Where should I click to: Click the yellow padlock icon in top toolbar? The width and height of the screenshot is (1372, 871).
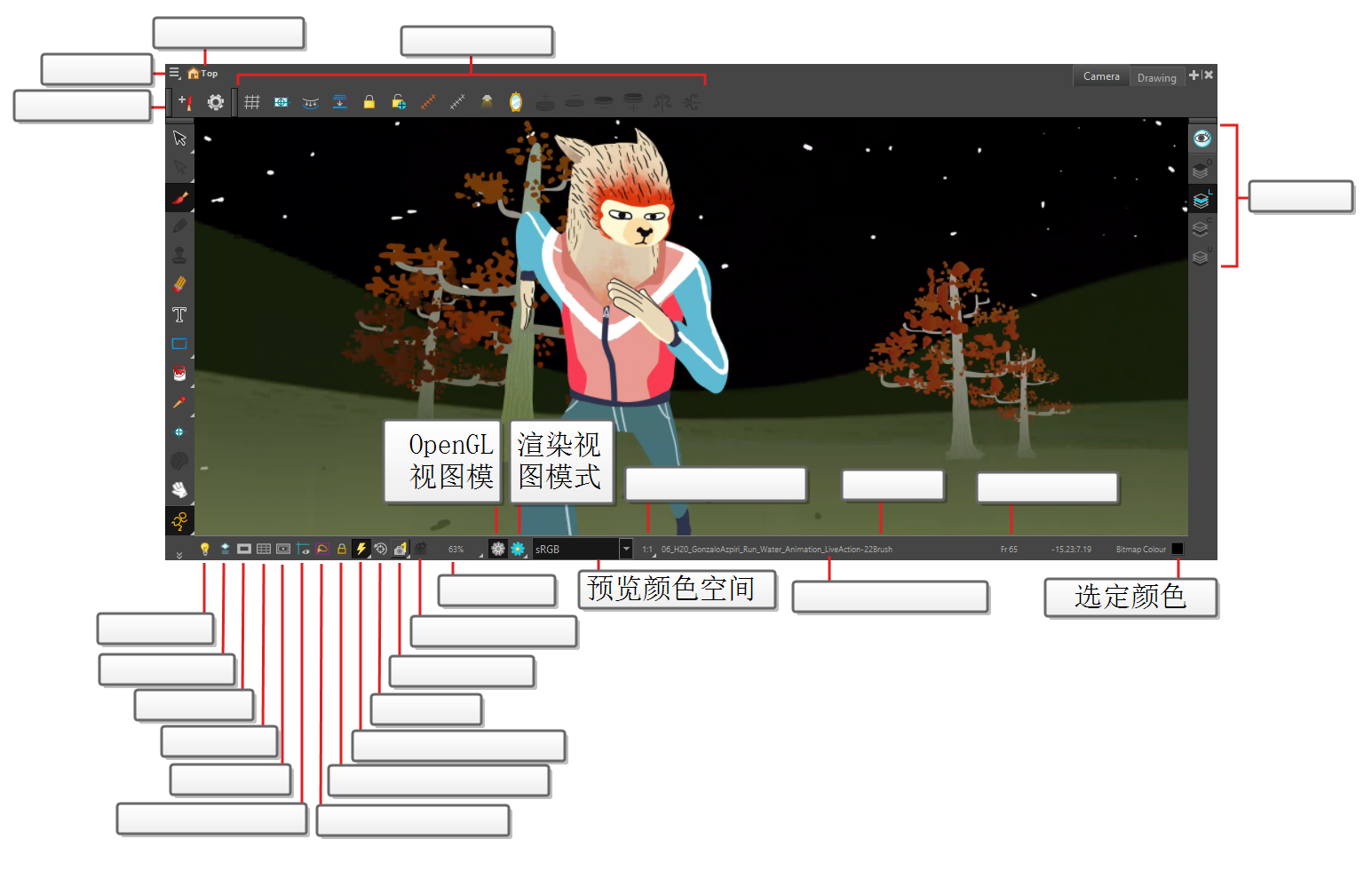point(369,103)
